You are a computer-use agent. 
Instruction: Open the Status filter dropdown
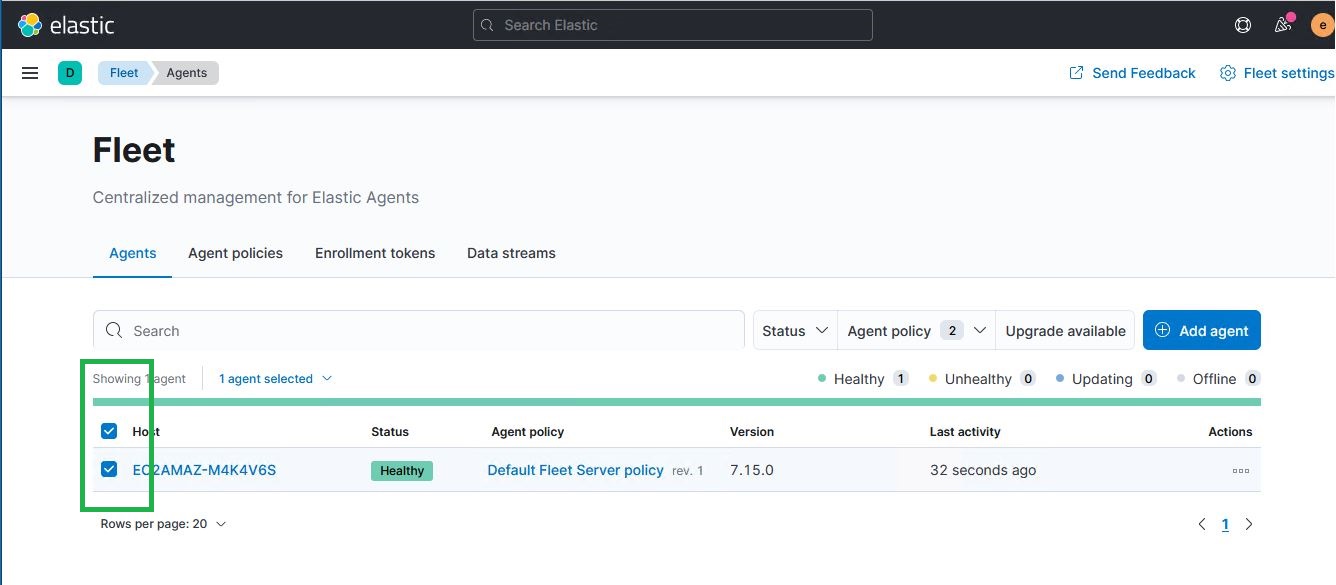(794, 330)
